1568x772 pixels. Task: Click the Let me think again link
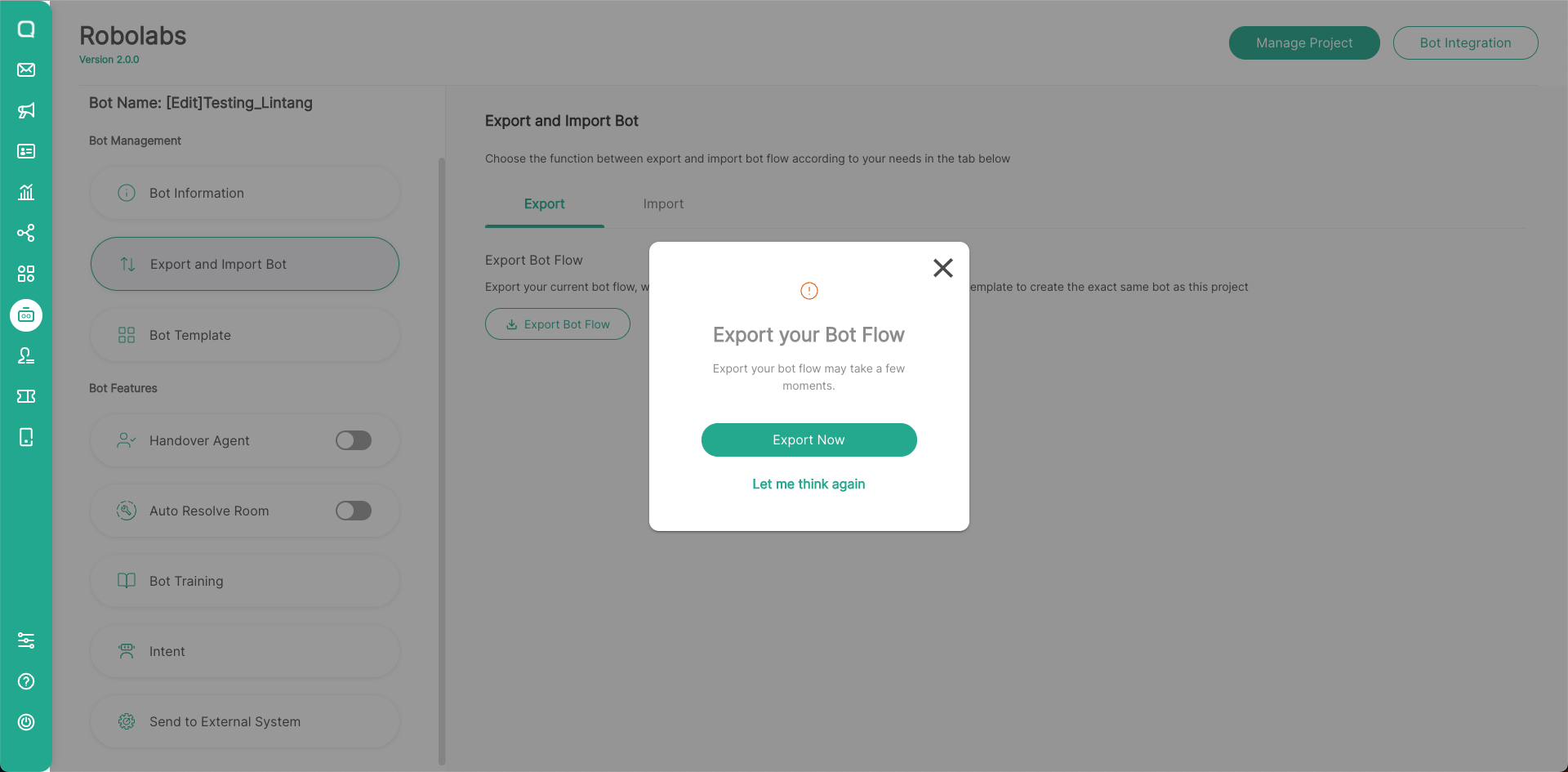(x=808, y=484)
